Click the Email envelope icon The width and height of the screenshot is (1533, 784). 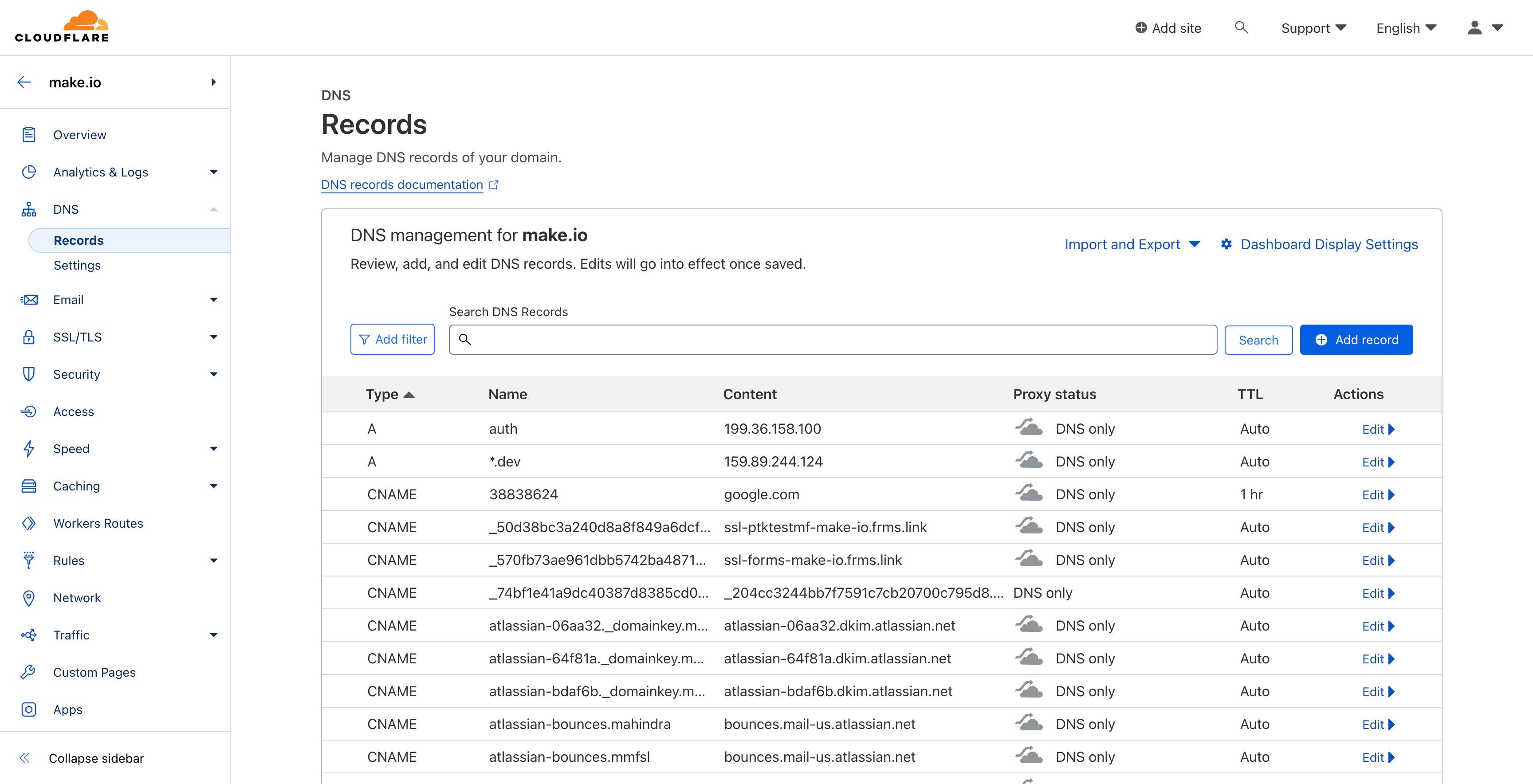[28, 300]
